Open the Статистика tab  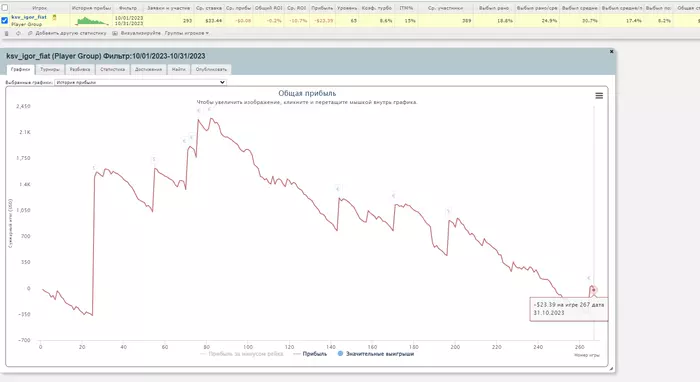(112, 70)
